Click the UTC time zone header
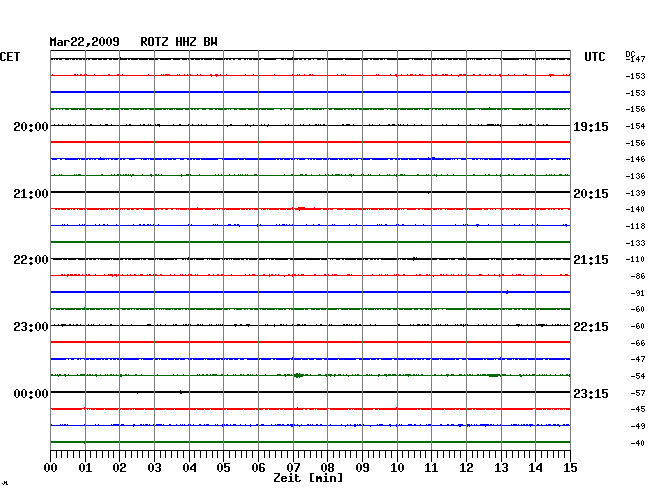The width and height of the screenshot is (650, 494). [x=595, y=57]
